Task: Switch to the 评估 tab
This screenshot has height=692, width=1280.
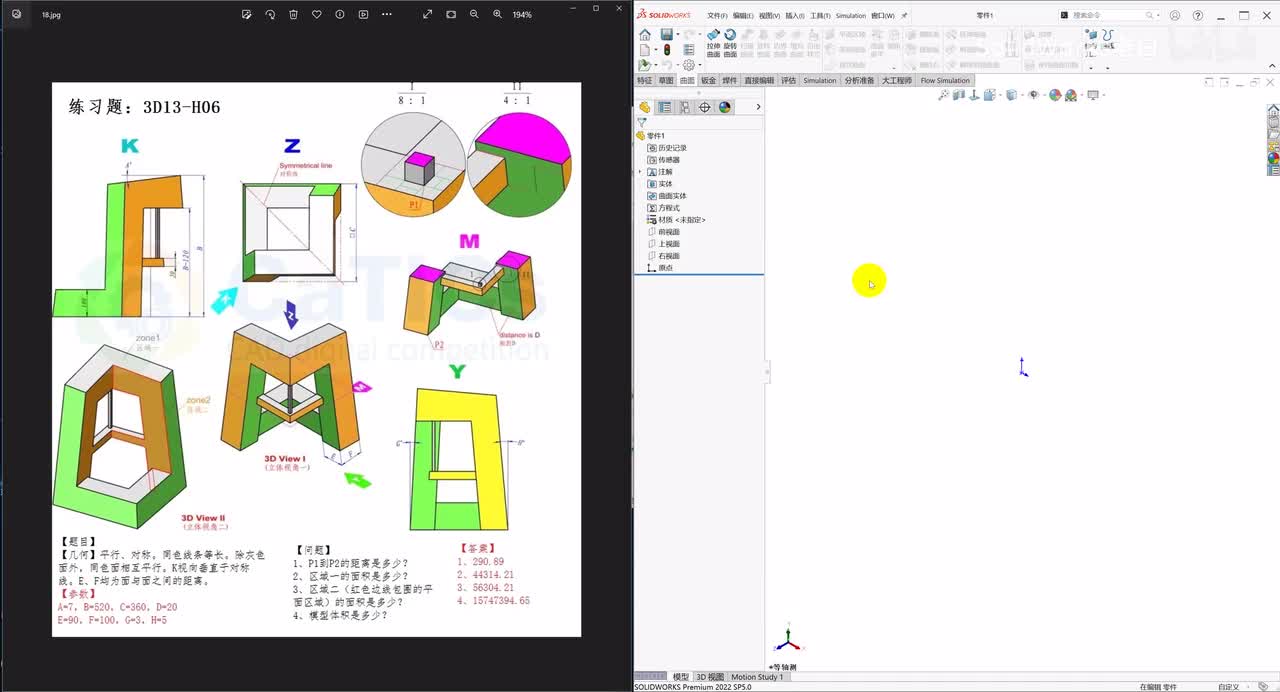Action: (789, 81)
